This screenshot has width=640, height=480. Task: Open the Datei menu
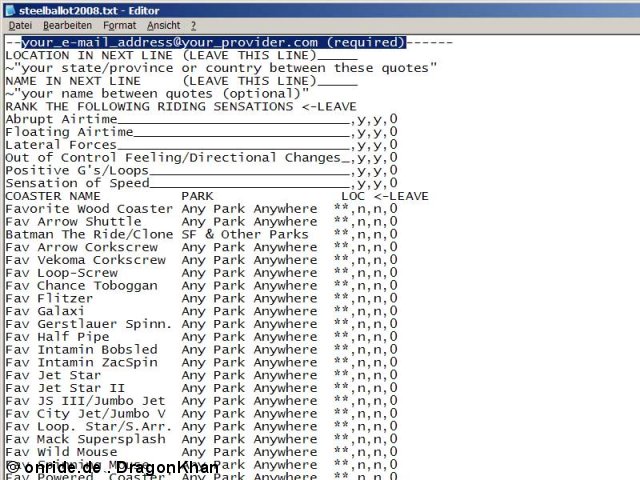point(20,26)
